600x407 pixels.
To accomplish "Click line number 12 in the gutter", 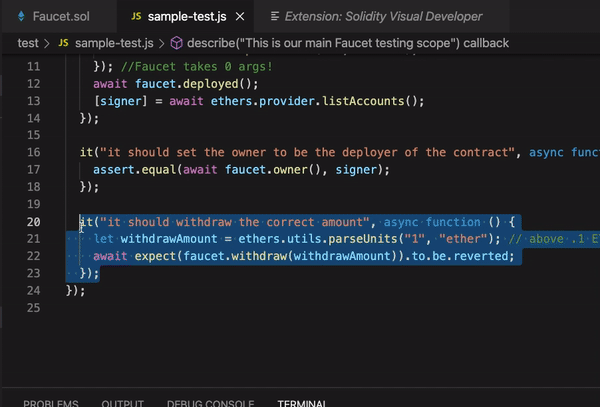I will 34,84.
